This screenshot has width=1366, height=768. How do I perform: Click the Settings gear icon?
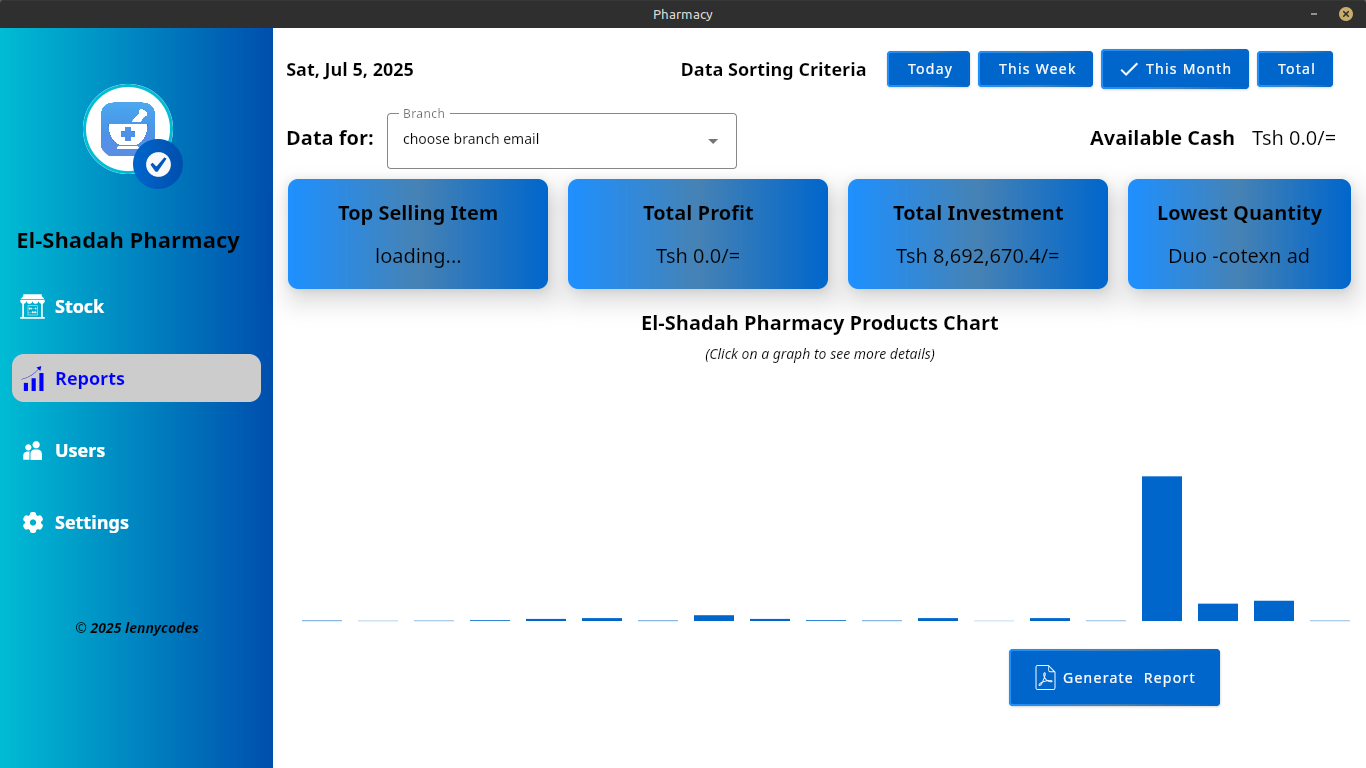(x=33, y=523)
